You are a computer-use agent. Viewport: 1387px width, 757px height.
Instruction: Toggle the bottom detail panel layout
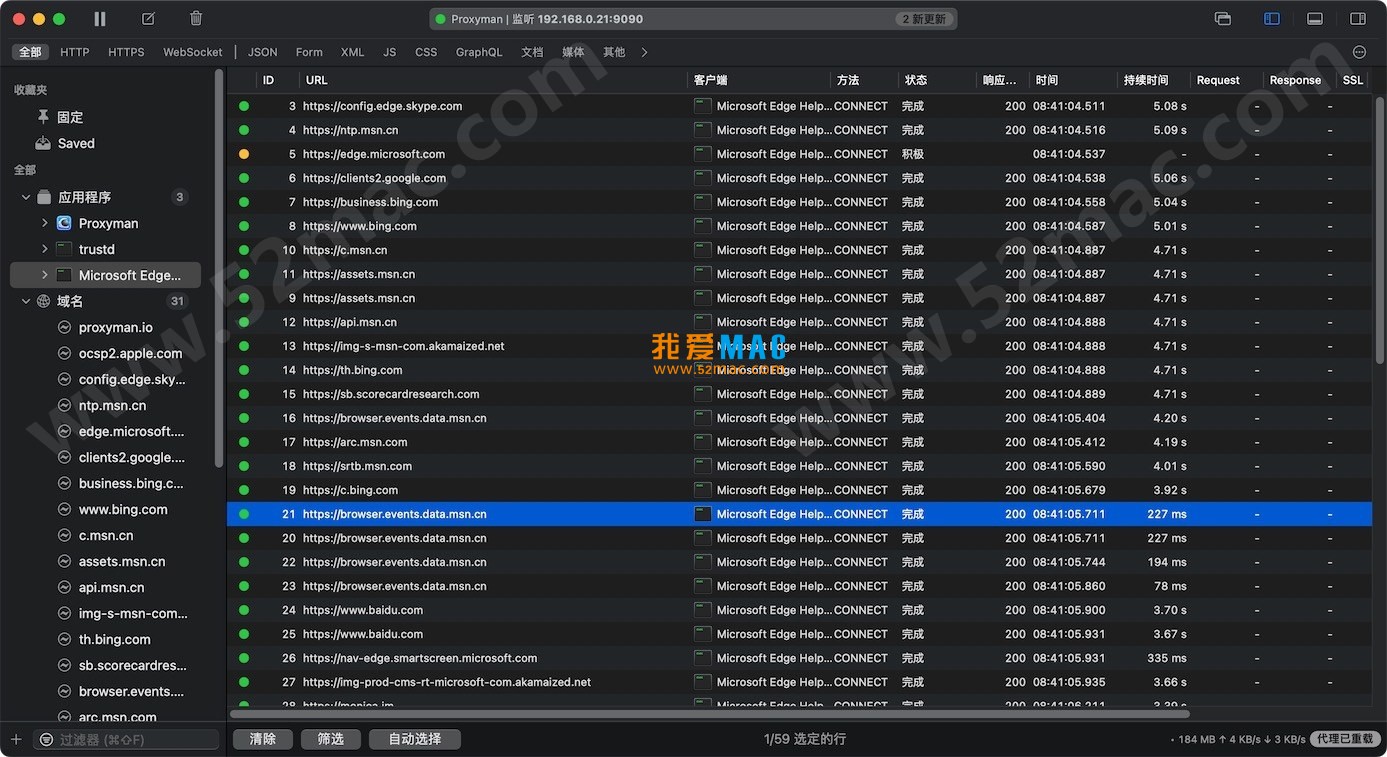(1315, 19)
